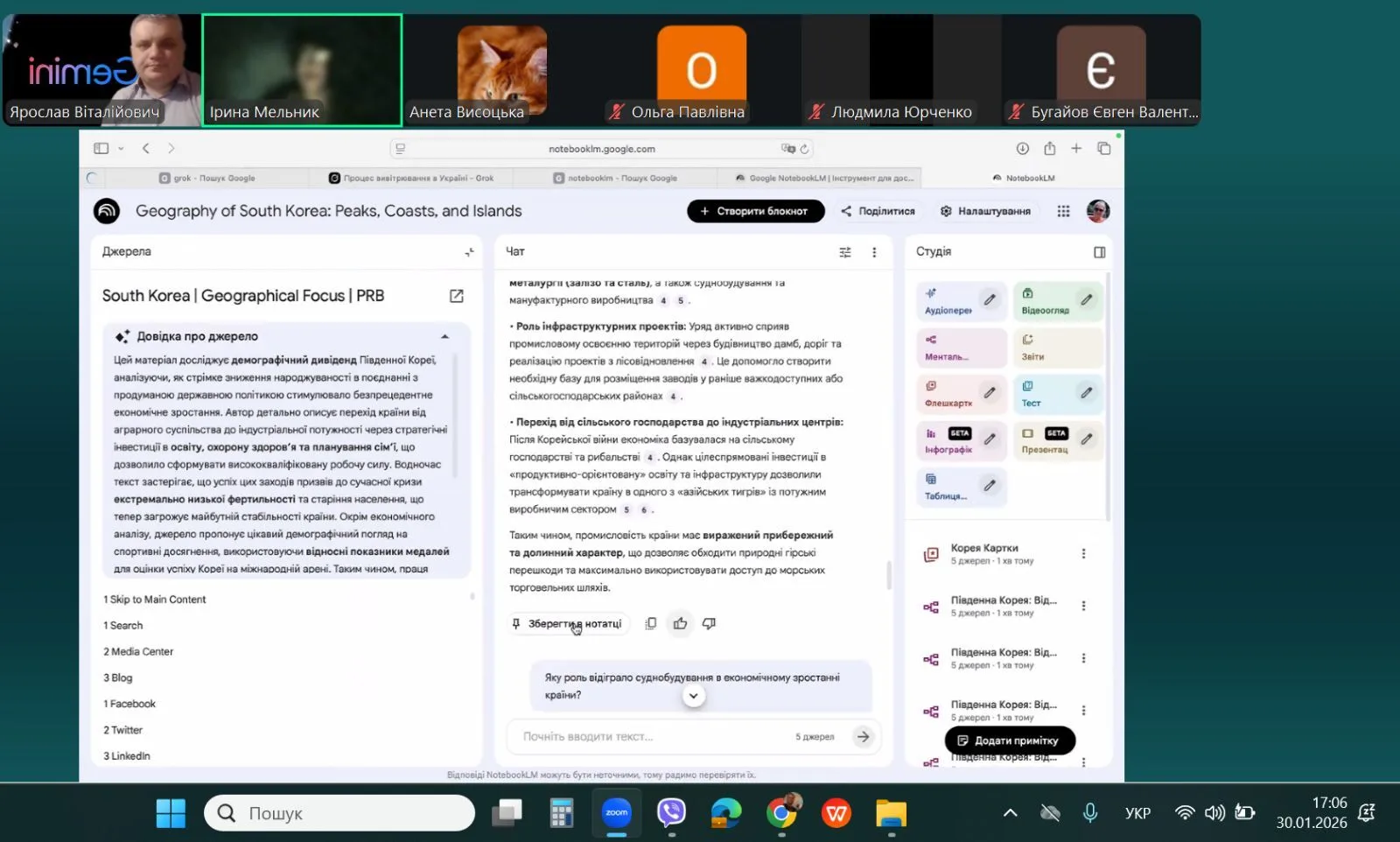This screenshot has height=842, width=1400.
Task: Open Viber from the taskbar
Action: pos(671,813)
